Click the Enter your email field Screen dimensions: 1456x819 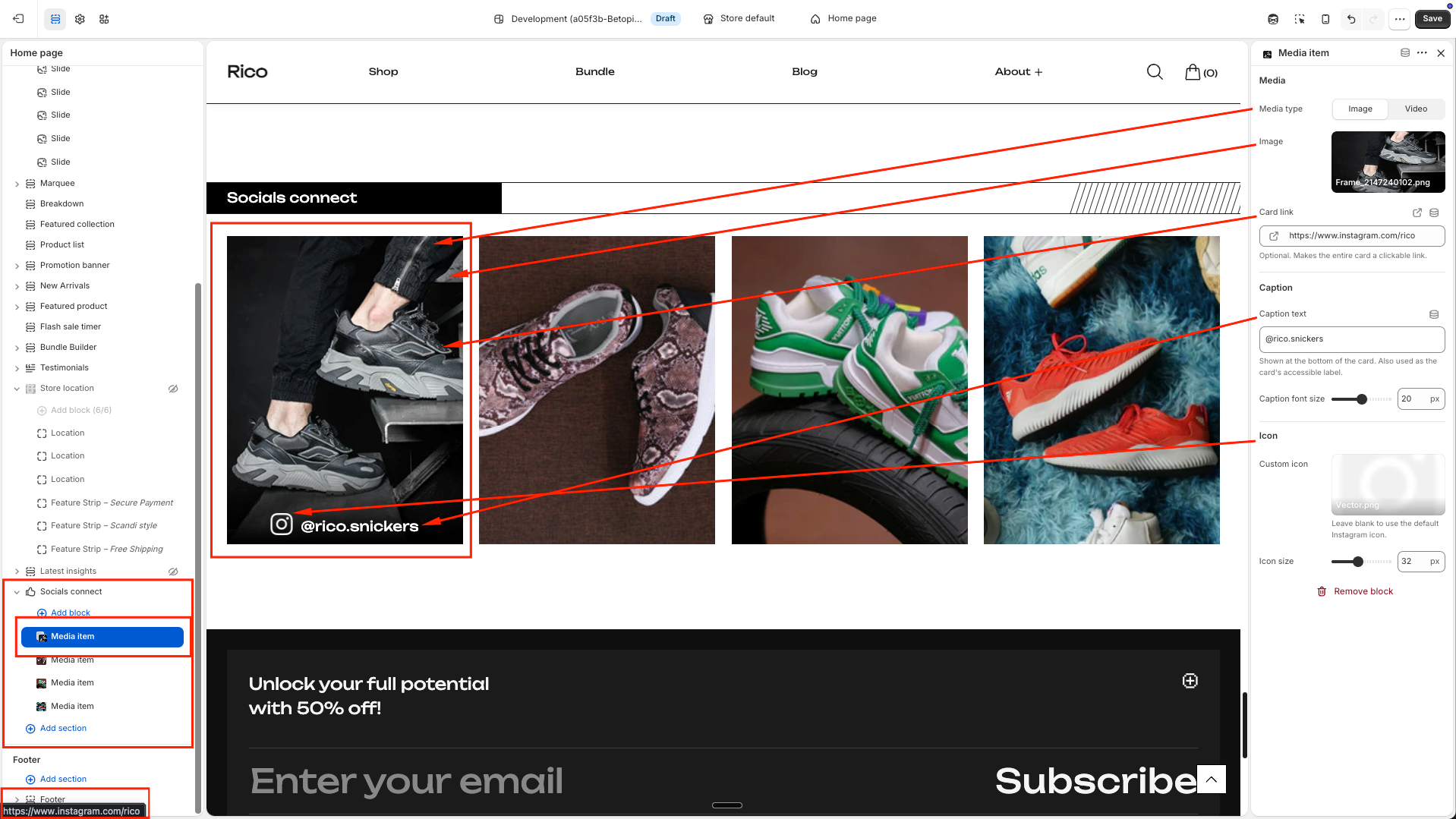pyautogui.click(x=407, y=781)
